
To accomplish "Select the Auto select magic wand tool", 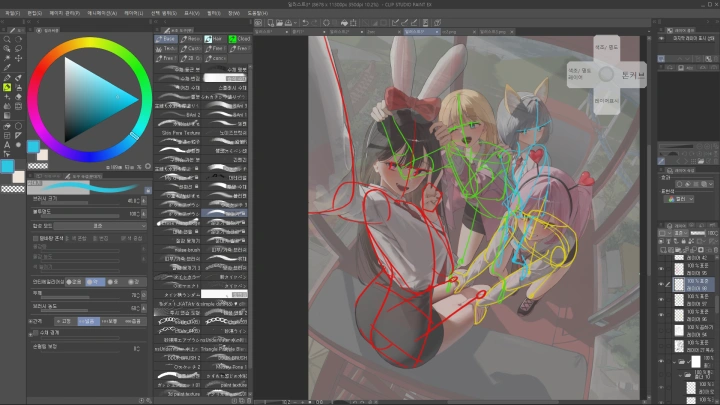I will (x=7, y=58).
